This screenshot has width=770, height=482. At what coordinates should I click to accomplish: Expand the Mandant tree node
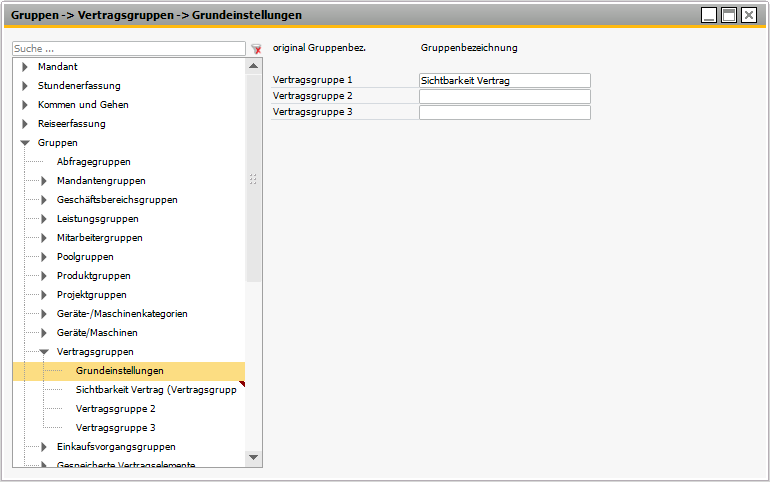point(25,67)
